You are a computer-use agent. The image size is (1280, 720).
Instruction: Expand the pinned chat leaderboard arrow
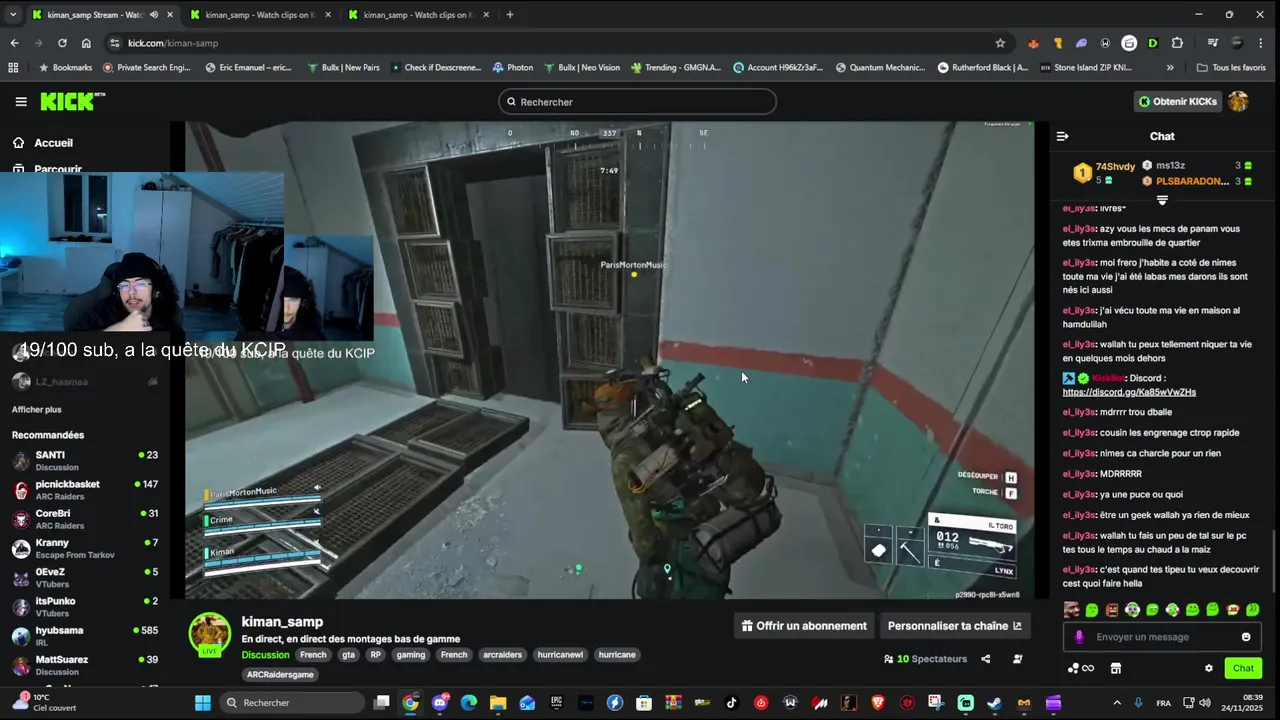point(1162,200)
